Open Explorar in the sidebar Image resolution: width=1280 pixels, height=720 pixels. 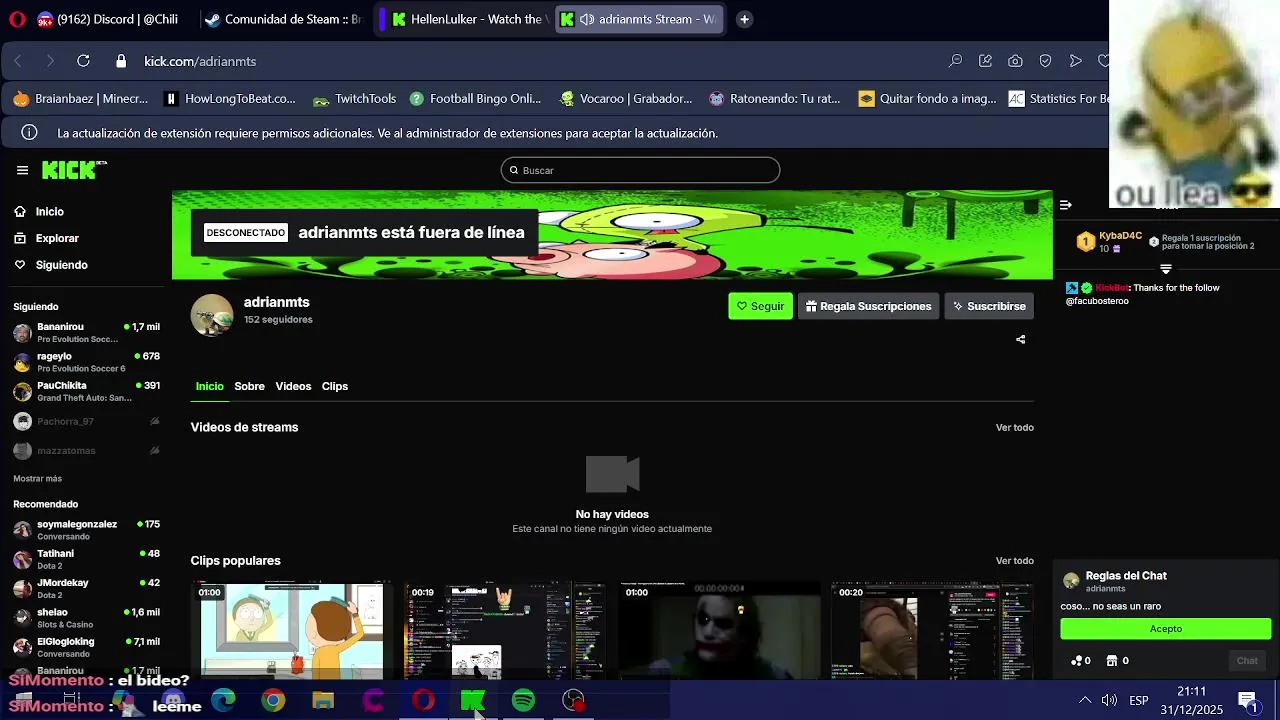(46, 238)
